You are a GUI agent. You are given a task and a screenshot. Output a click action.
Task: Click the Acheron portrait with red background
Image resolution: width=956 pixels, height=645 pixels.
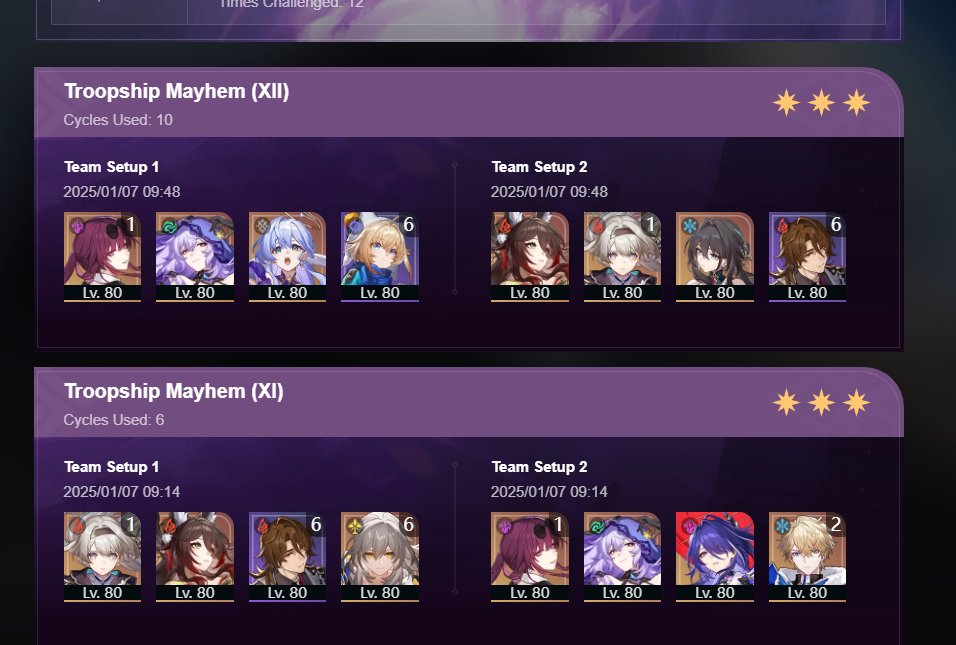click(715, 557)
